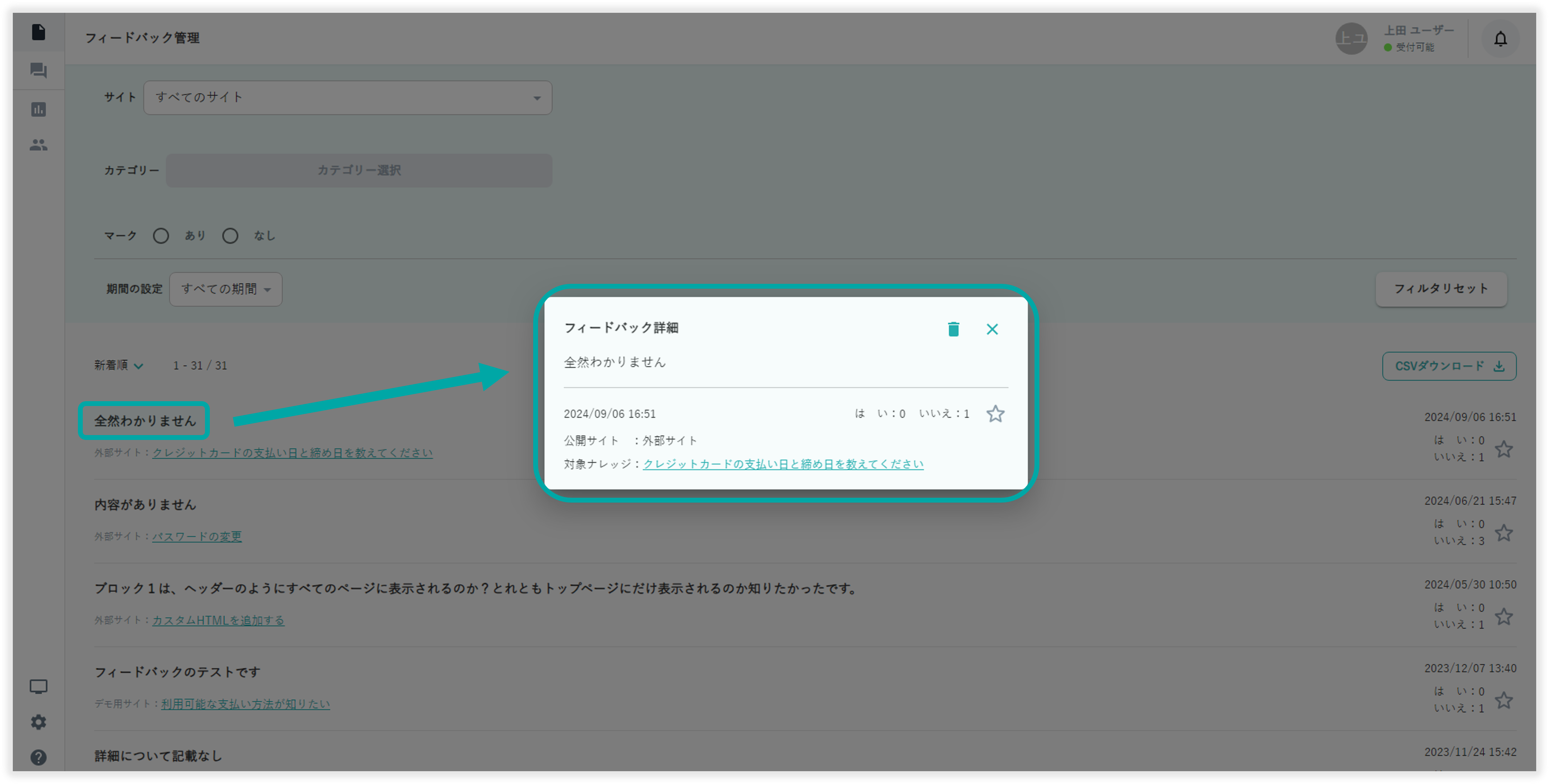Screen dimensions: 1549x784
Task: Click the user avatar in the header
Action: click(1351, 38)
